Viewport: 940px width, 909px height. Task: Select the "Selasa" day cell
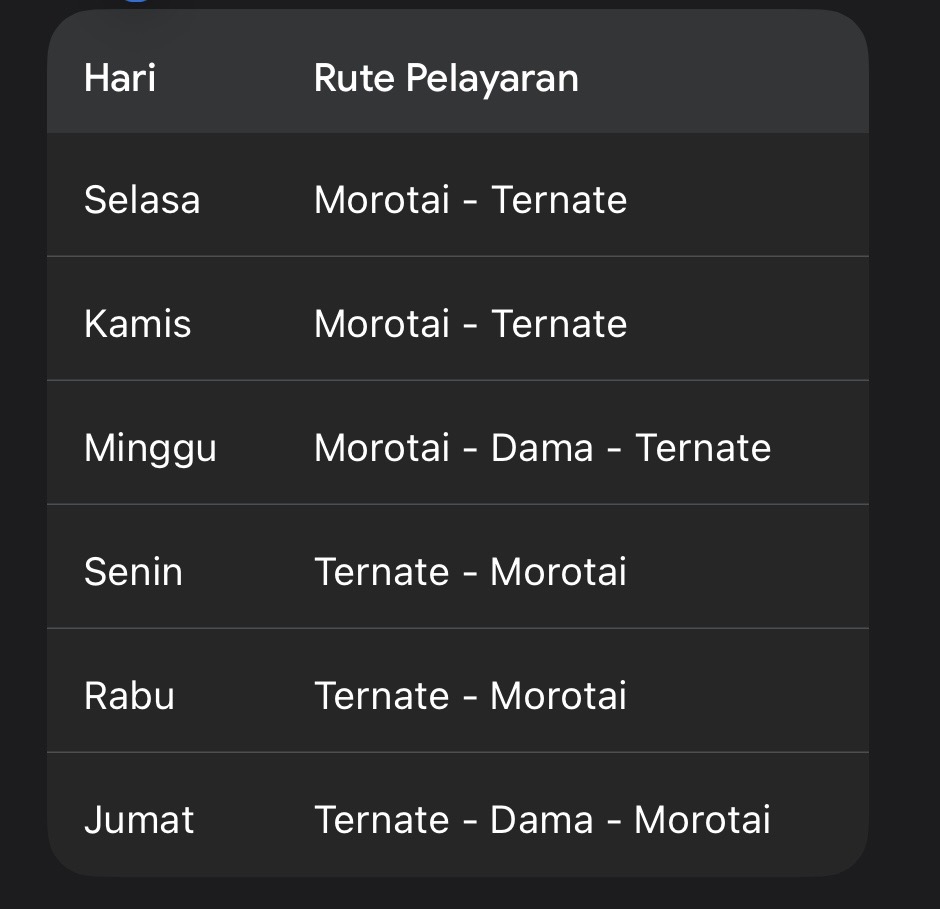tap(142, 200)
